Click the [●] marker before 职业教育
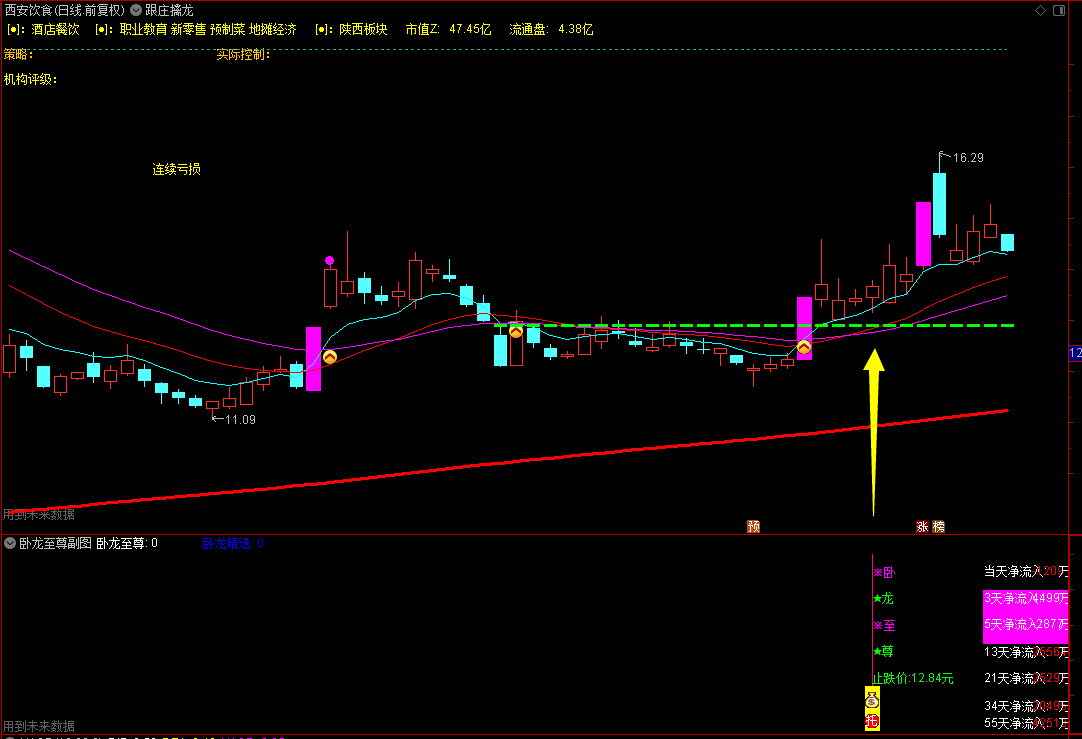The width and height of the screenshot is (1082, 739). point(104,30)
